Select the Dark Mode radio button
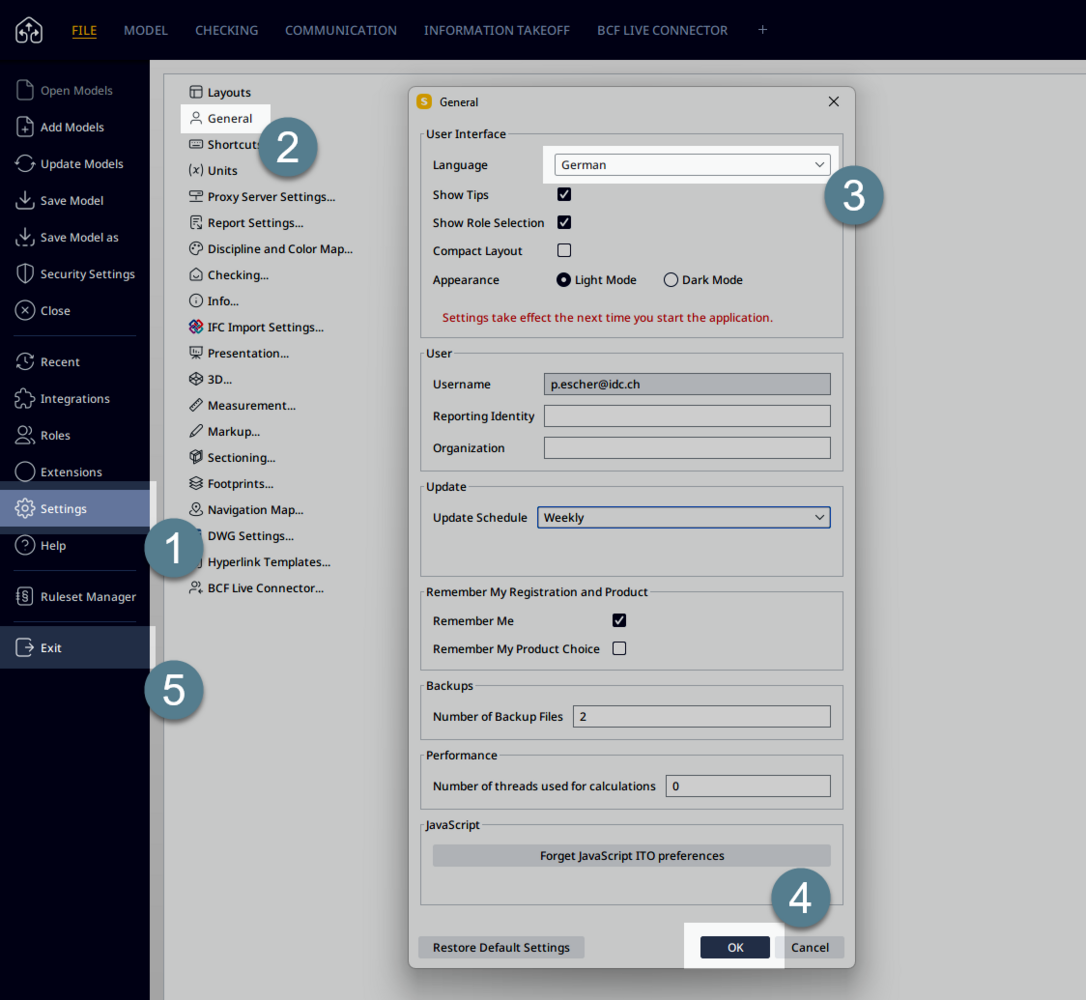Screen dimensions: 1086x1000 point(671,280)
